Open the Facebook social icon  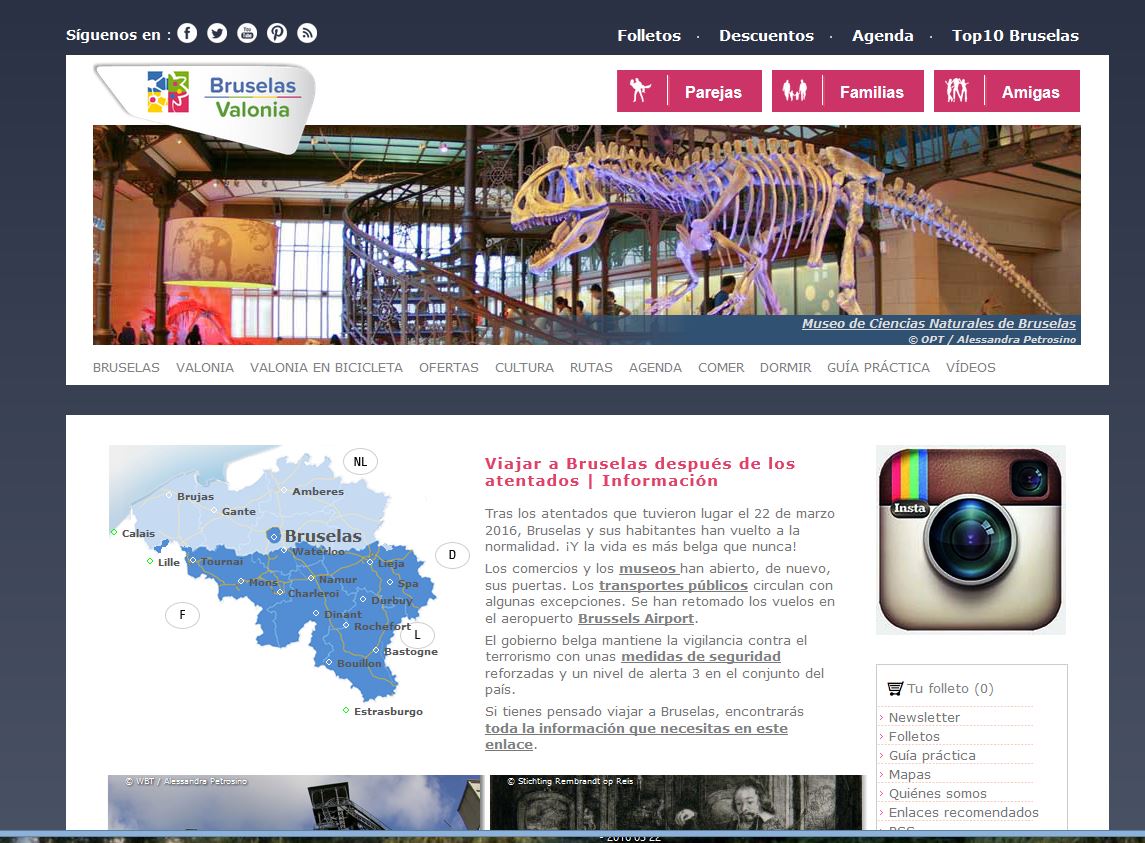pos(187,34)
